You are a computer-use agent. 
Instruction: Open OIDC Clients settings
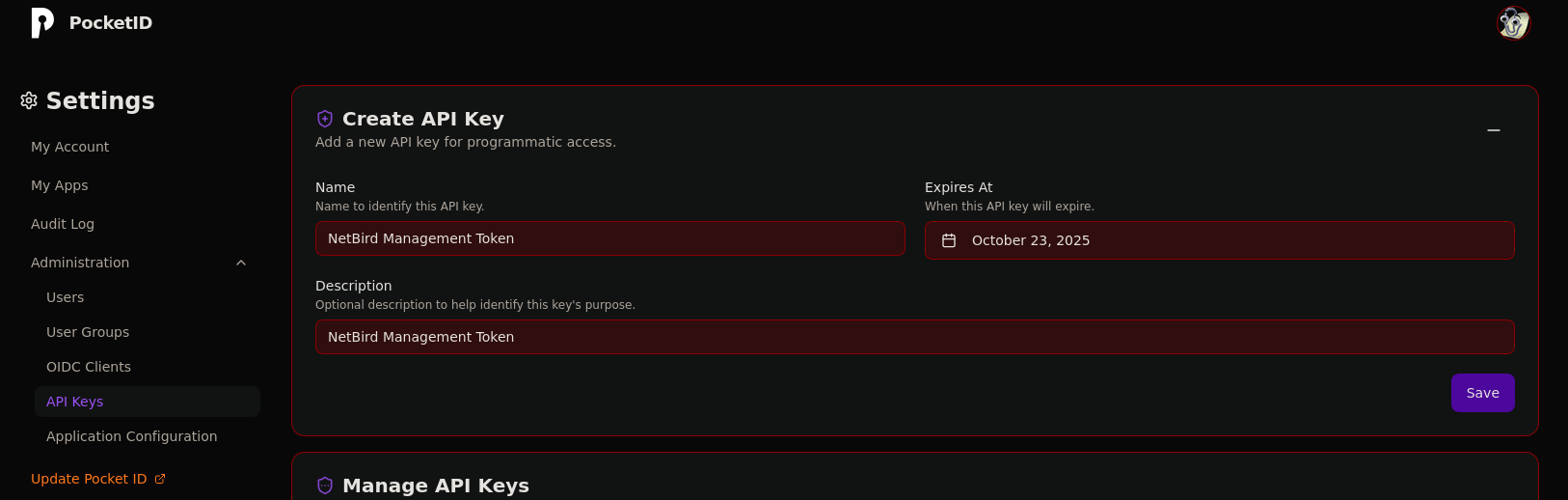click(x=89, y=367)
